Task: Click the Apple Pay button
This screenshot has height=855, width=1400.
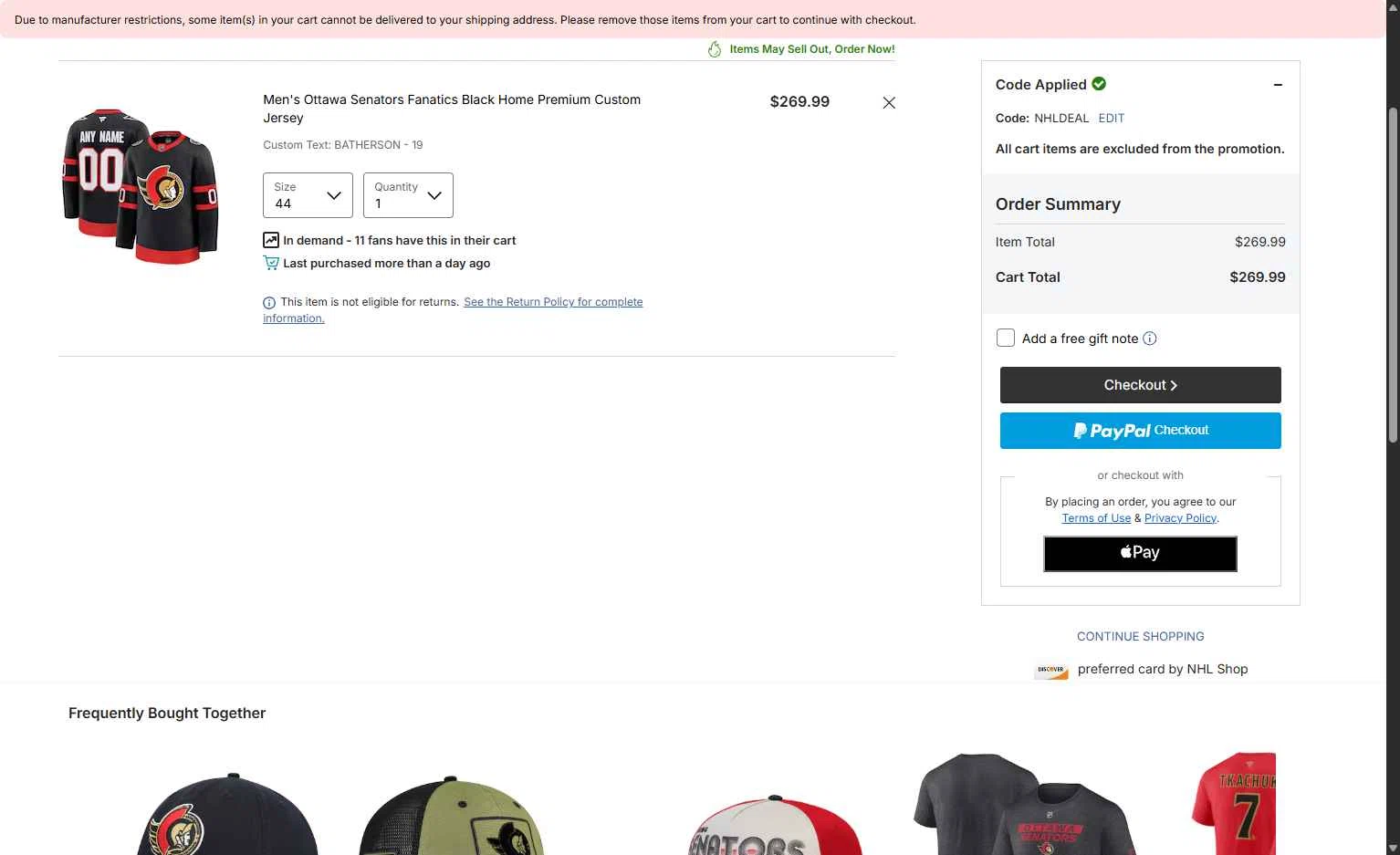Action: (1141, 554)
